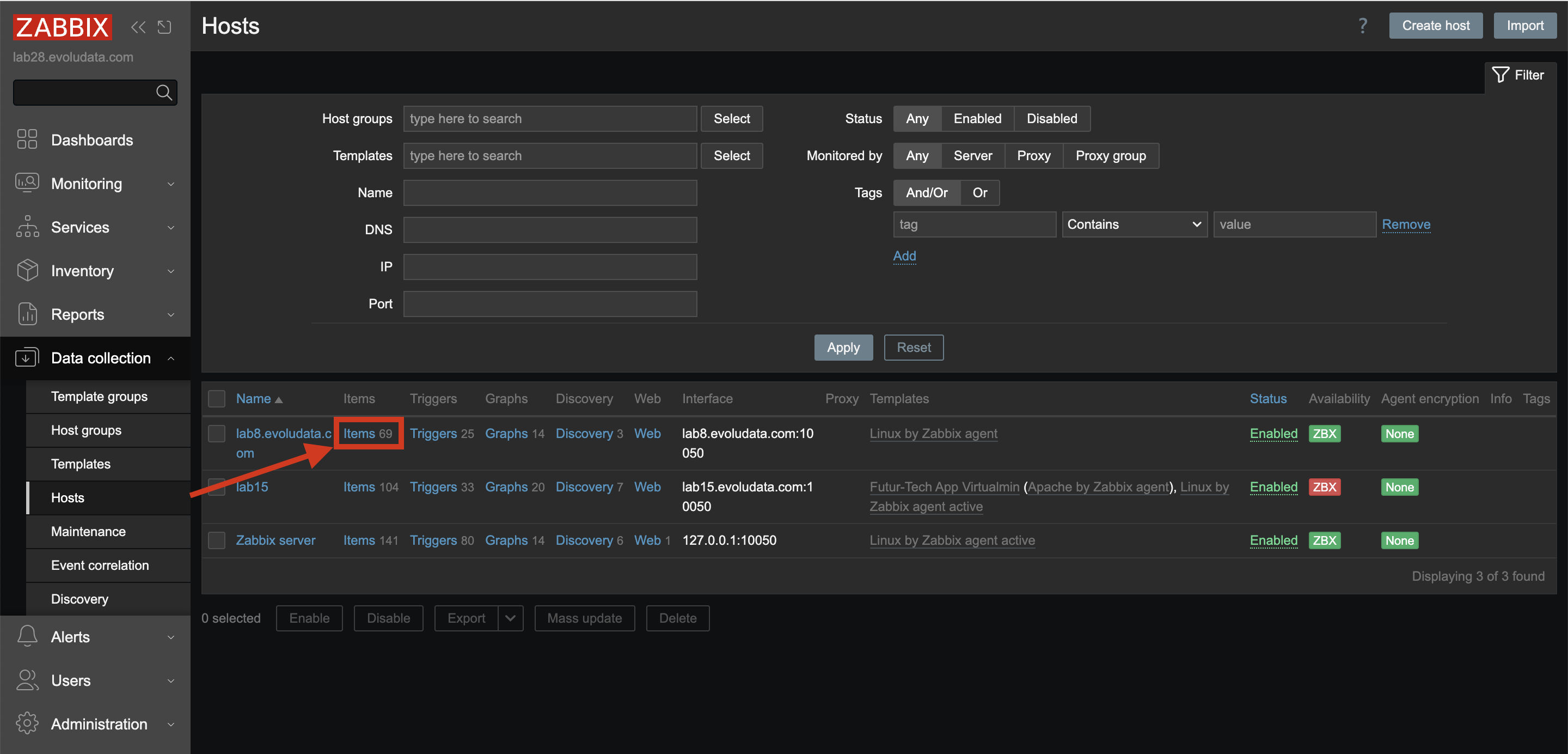Click Add link to add a tag filter

tap(904, 256)
